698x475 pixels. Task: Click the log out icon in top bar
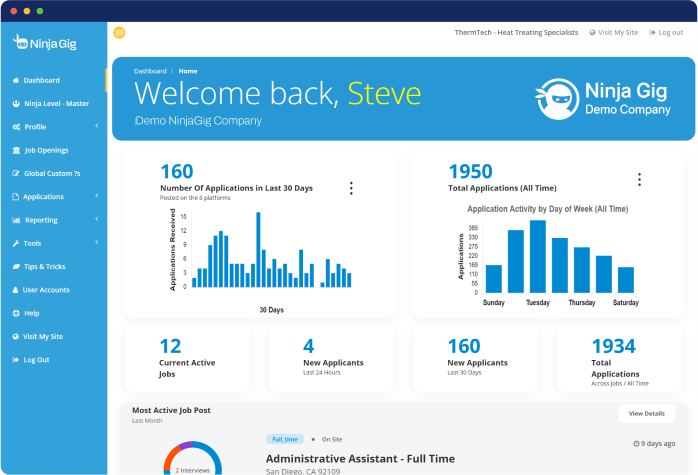652,32
